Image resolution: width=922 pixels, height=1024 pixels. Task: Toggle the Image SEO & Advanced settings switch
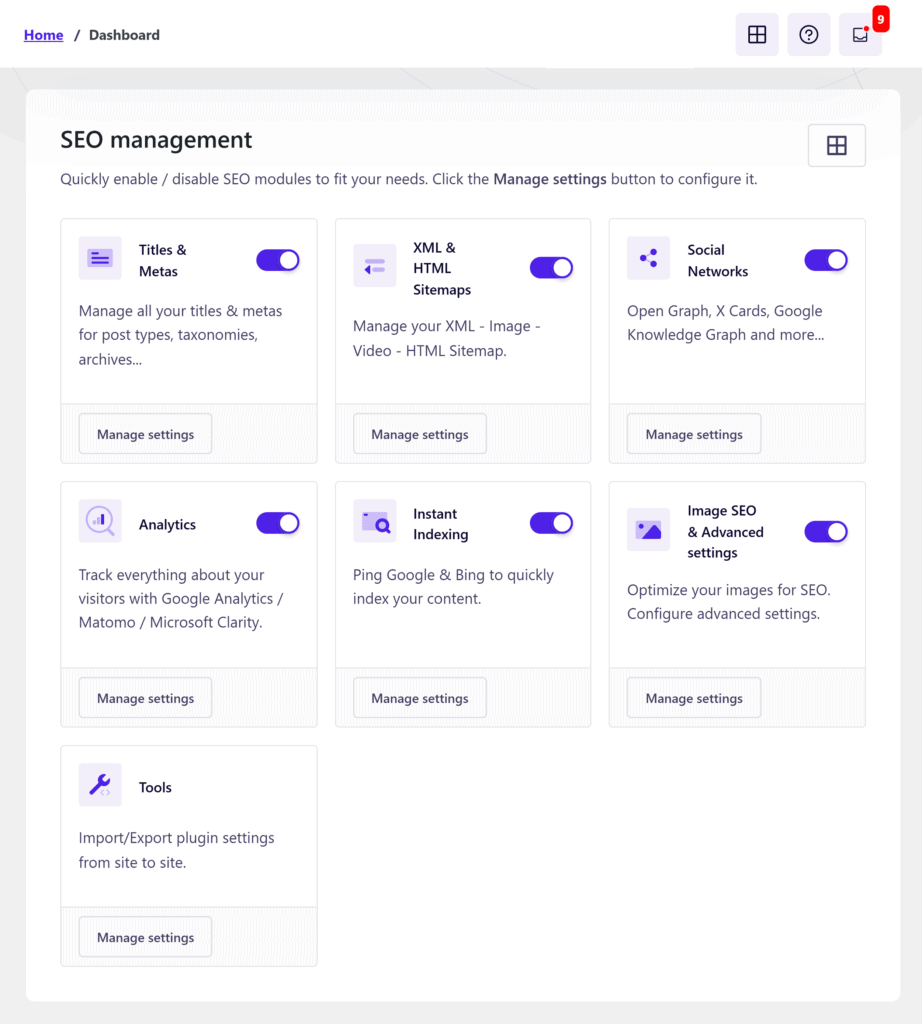click(825, 531)
